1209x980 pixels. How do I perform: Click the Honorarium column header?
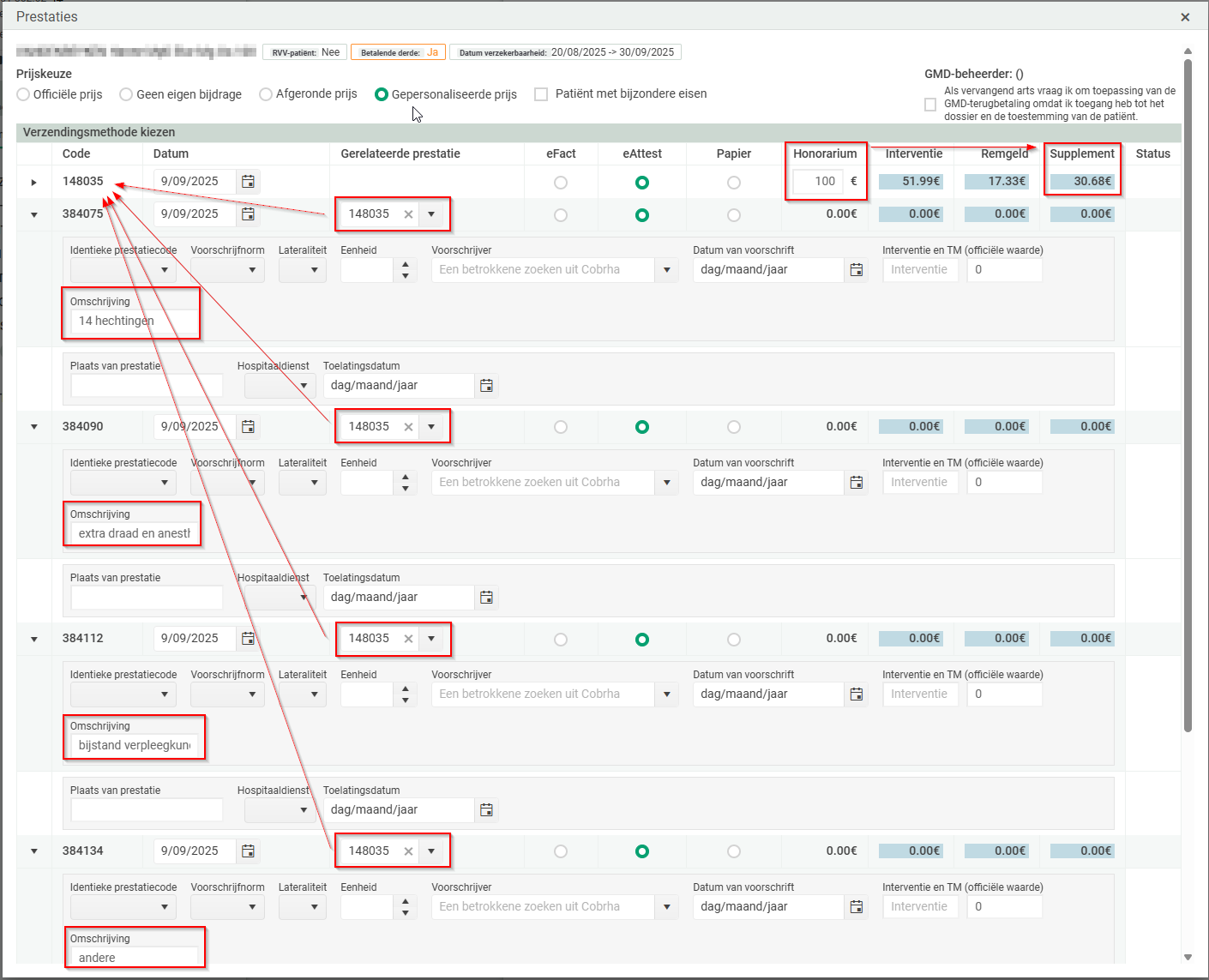coord(824,153)
